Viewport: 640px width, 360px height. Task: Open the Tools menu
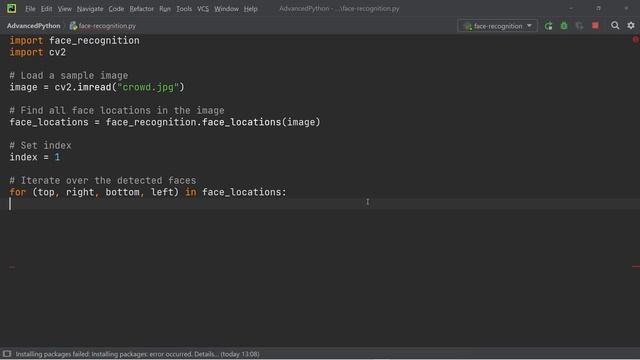pos(184,9)
